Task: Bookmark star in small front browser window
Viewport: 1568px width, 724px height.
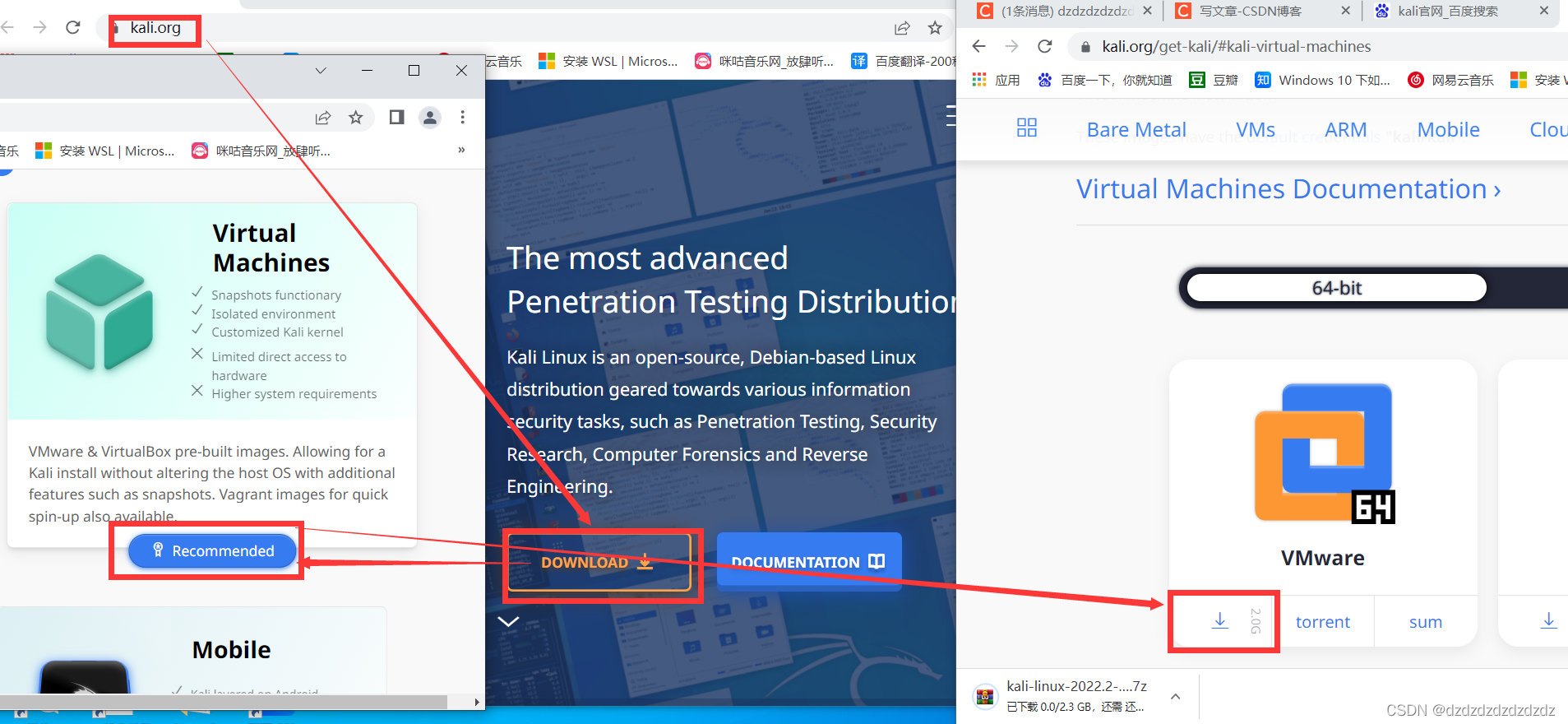Action: (356, 118)
